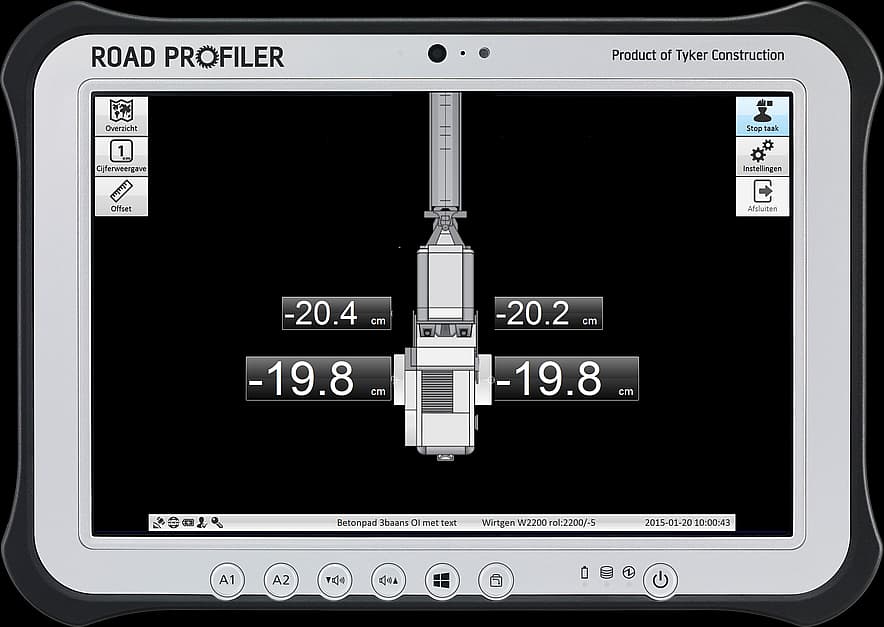Select the -20.4 cm reading
Viewport: 884px width, 627px height.
(x=337, y=314)
